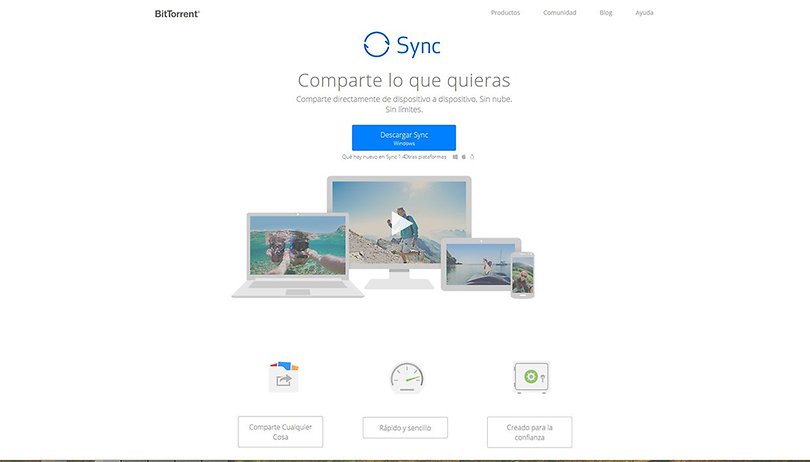Image resolution: width=810 pixels, height=462 pixels.
Task: Click the tablet sailing photo
Action: tap(481, 264)
